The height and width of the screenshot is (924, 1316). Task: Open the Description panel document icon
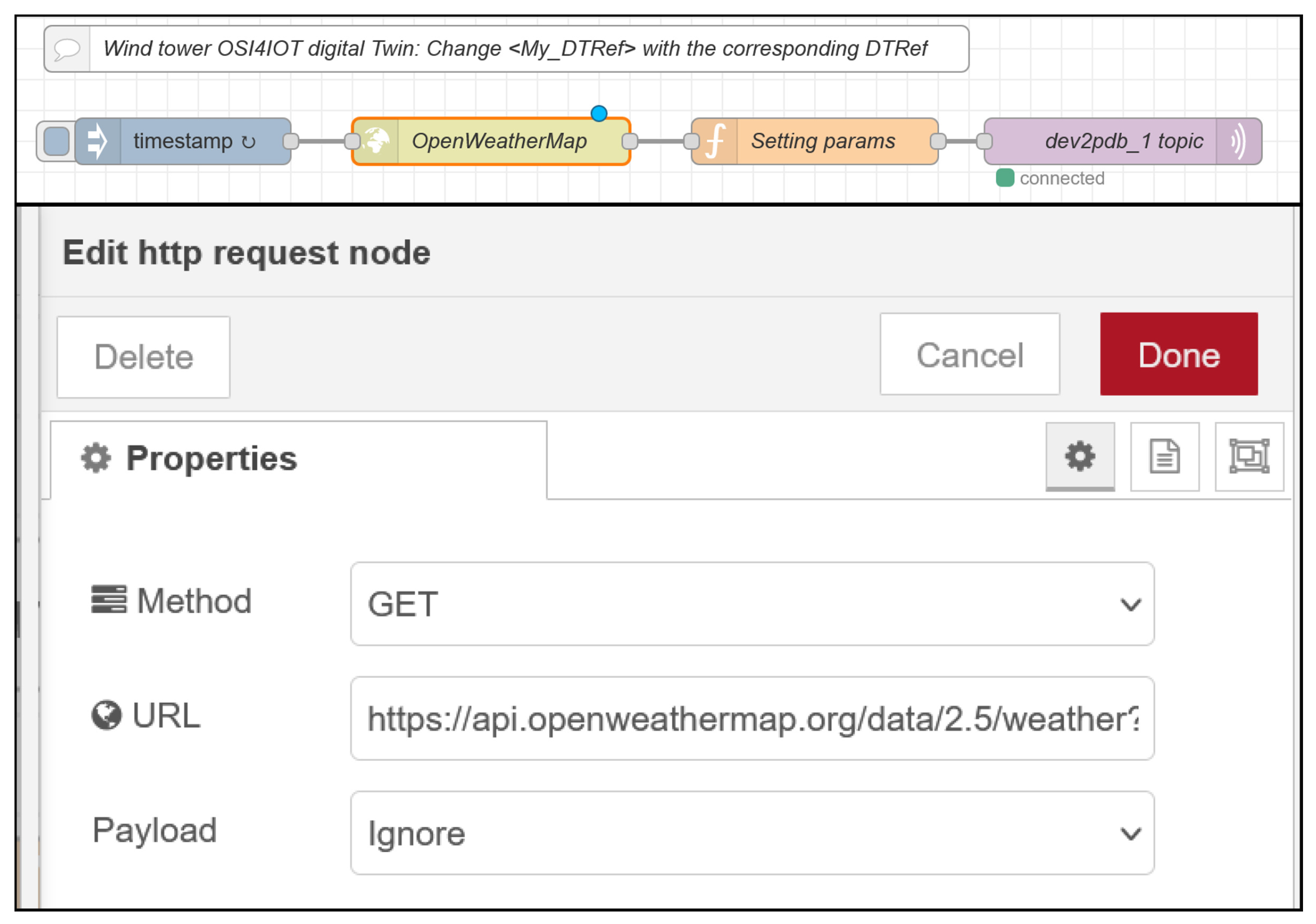tap(1164, 457)
